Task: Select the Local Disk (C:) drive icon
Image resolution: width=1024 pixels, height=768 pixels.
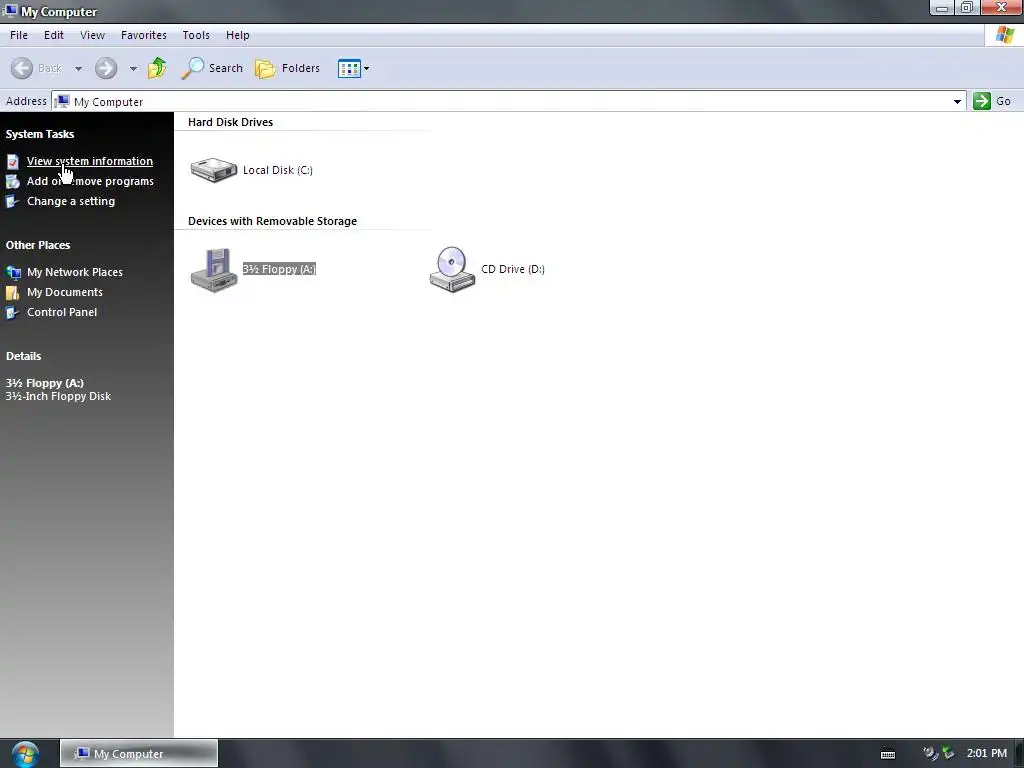Action: coord(214,170)
